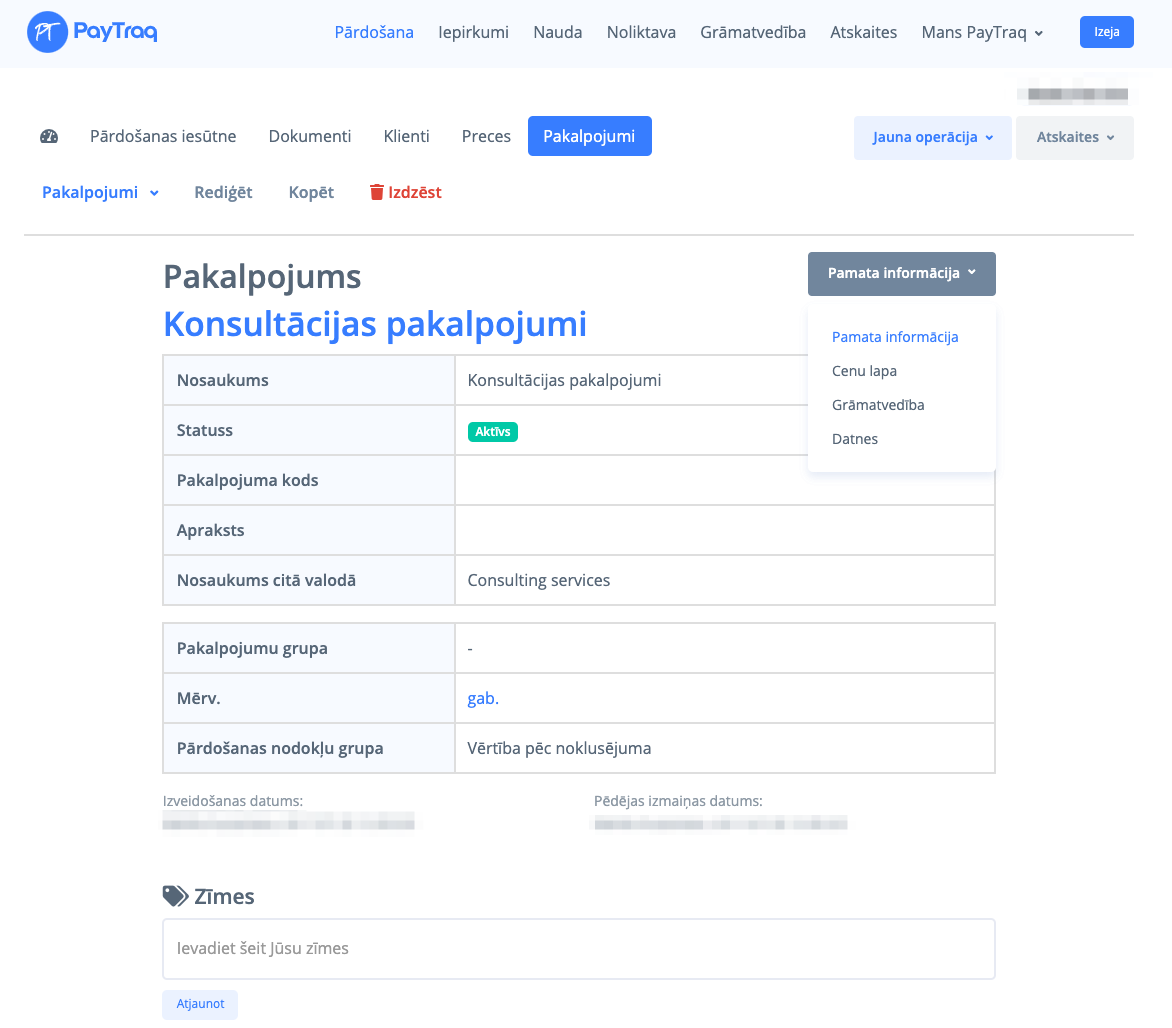Click the gab. unit link

[x=483, y=698]
